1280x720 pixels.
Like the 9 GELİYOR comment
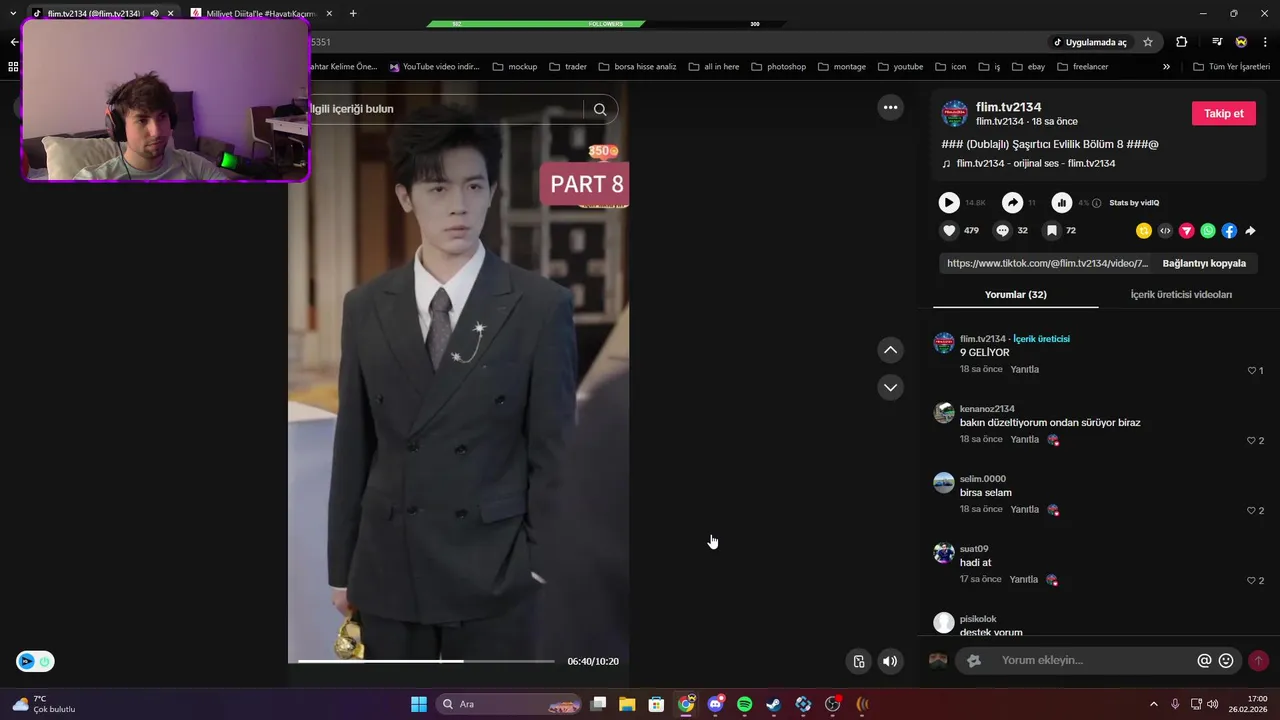(1251, 371)
